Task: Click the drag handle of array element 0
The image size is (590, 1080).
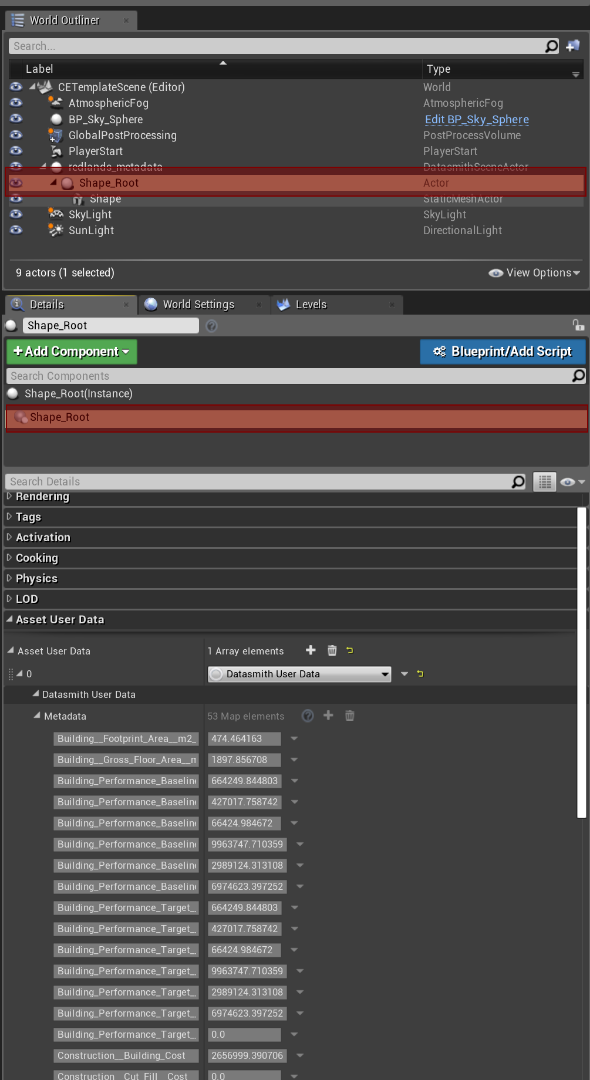Action: pos(10,674)
